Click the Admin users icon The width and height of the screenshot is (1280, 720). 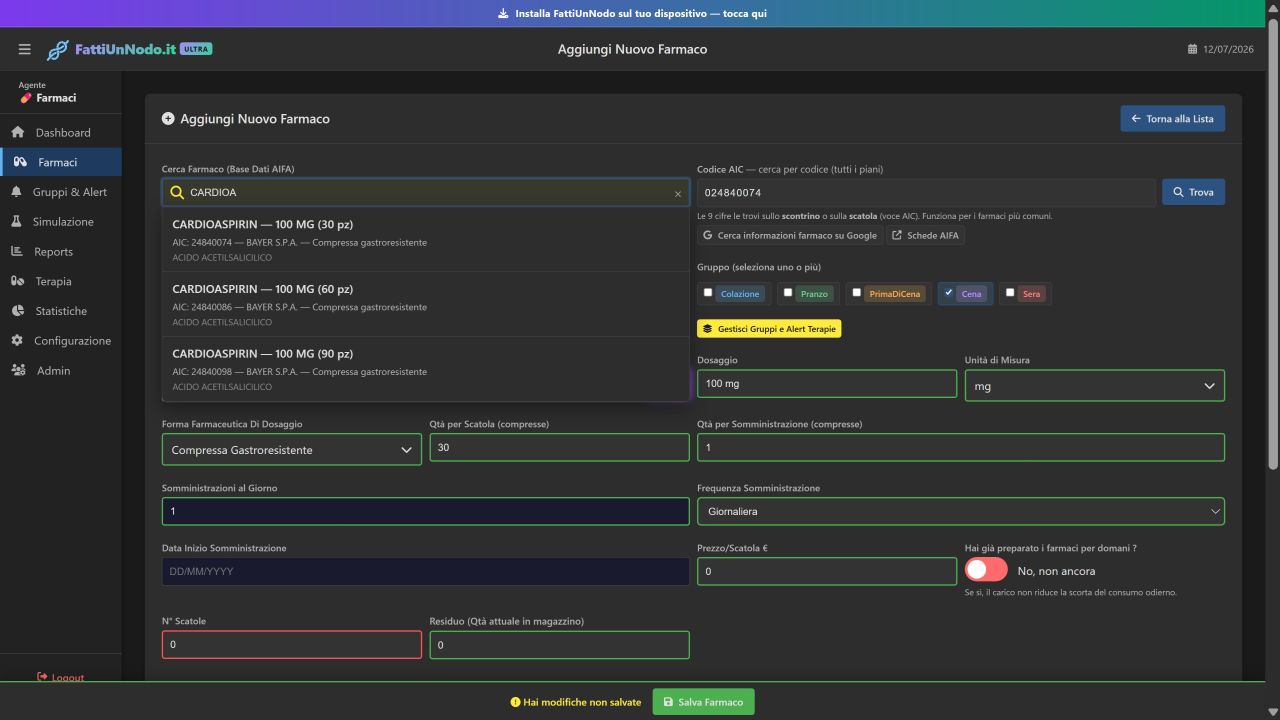point(18,370)
